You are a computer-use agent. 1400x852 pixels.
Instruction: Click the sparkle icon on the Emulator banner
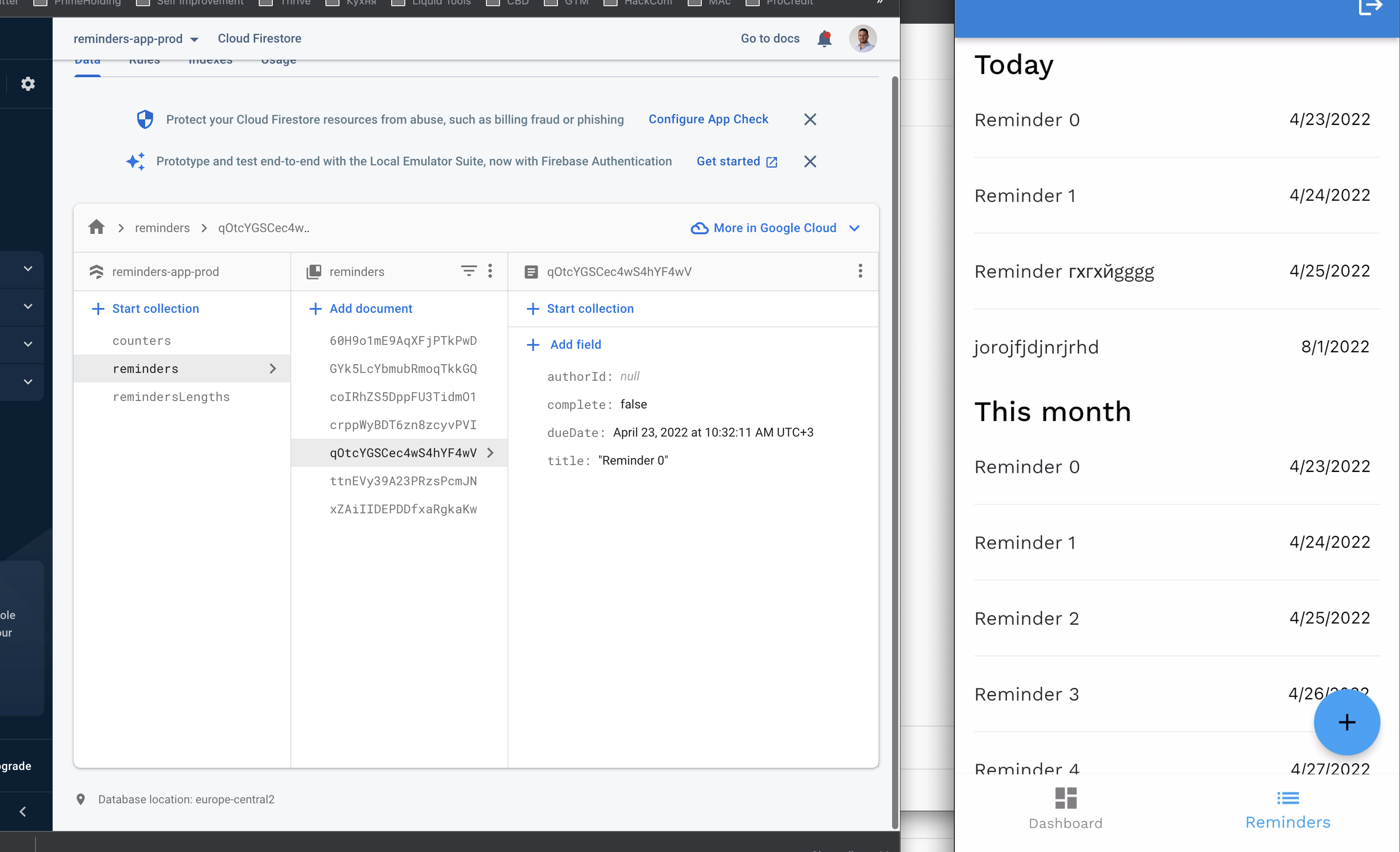tap(136, 161)
